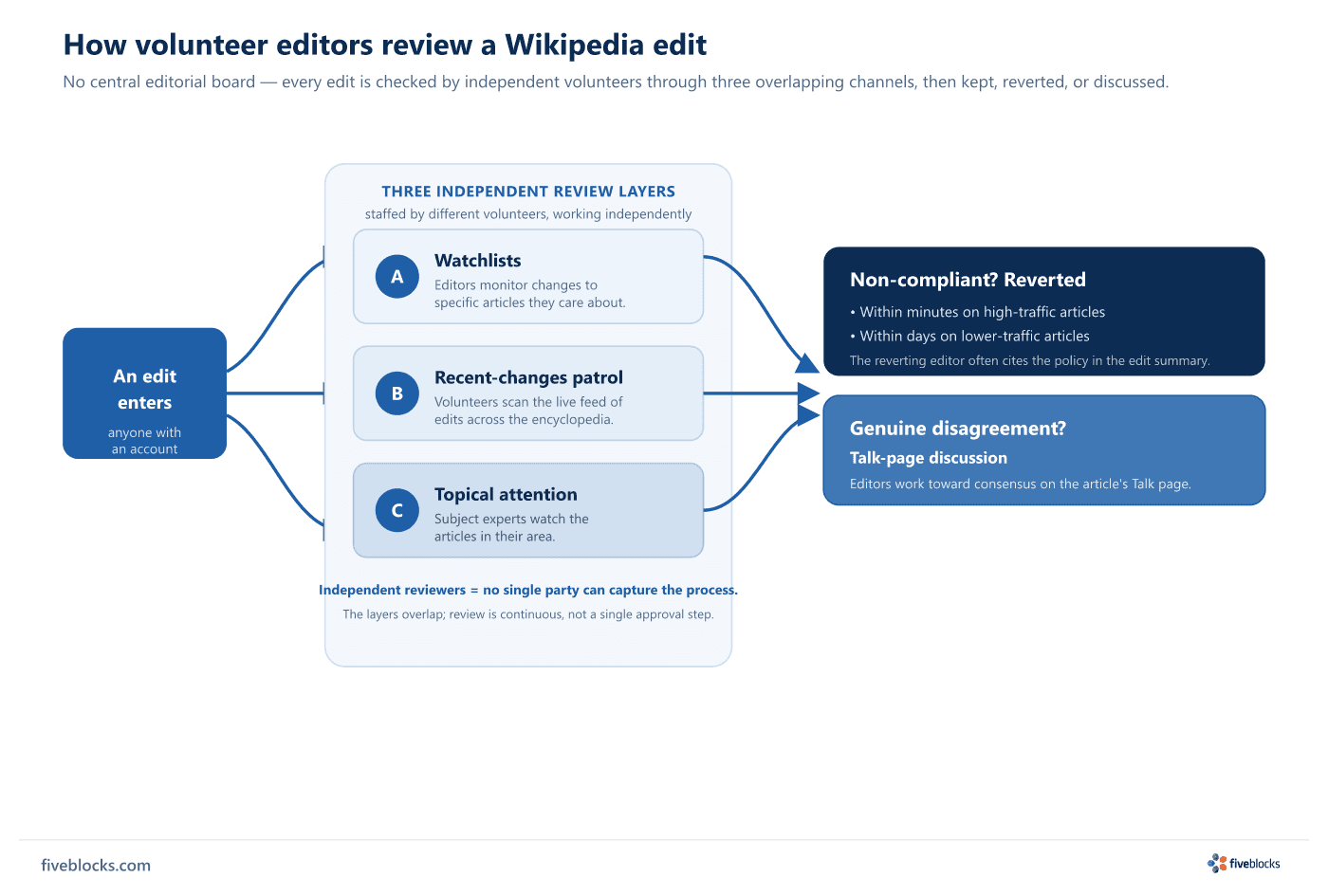
Task: Select the 'An edit enters' box title
Action: [x=145, y=390]
